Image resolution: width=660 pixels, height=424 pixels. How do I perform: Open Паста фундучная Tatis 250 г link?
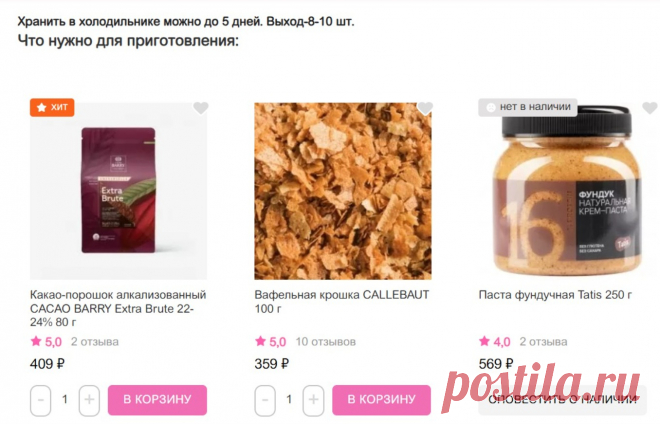tap(555, 295)
